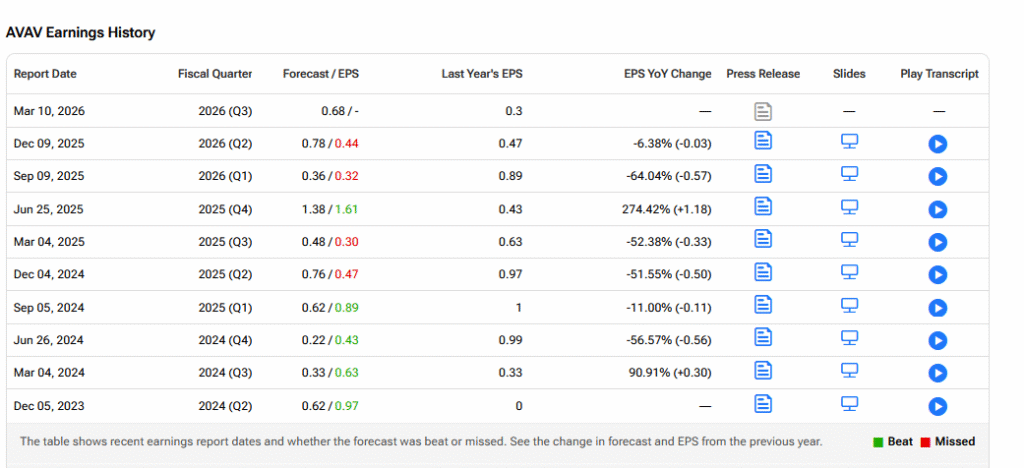
Task: Open slides for Jun 25, 2025 report
Action: (x=849, y=206)
